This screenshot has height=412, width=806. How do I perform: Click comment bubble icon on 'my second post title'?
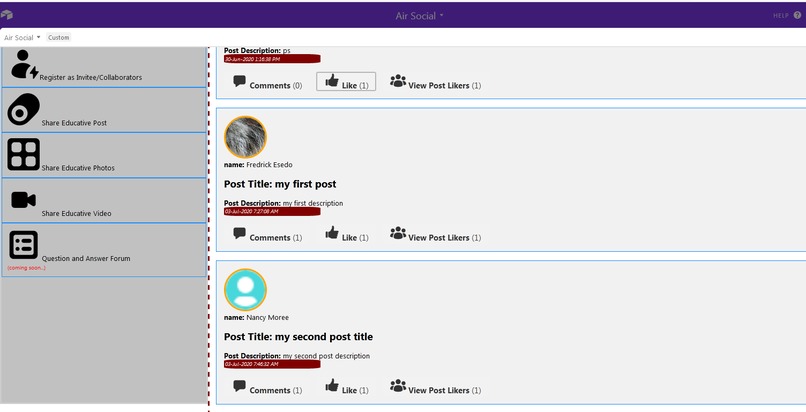[x=239, y=386]
